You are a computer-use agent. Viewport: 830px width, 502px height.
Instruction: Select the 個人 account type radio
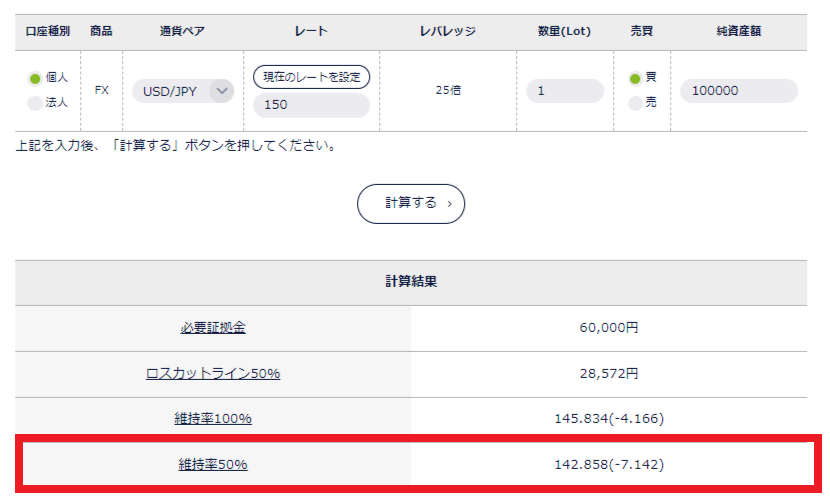click(35, 78)
